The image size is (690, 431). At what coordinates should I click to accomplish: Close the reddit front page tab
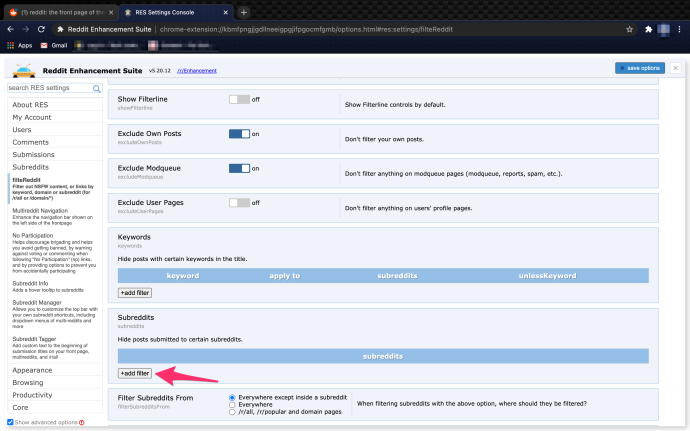tap(111, 12)
